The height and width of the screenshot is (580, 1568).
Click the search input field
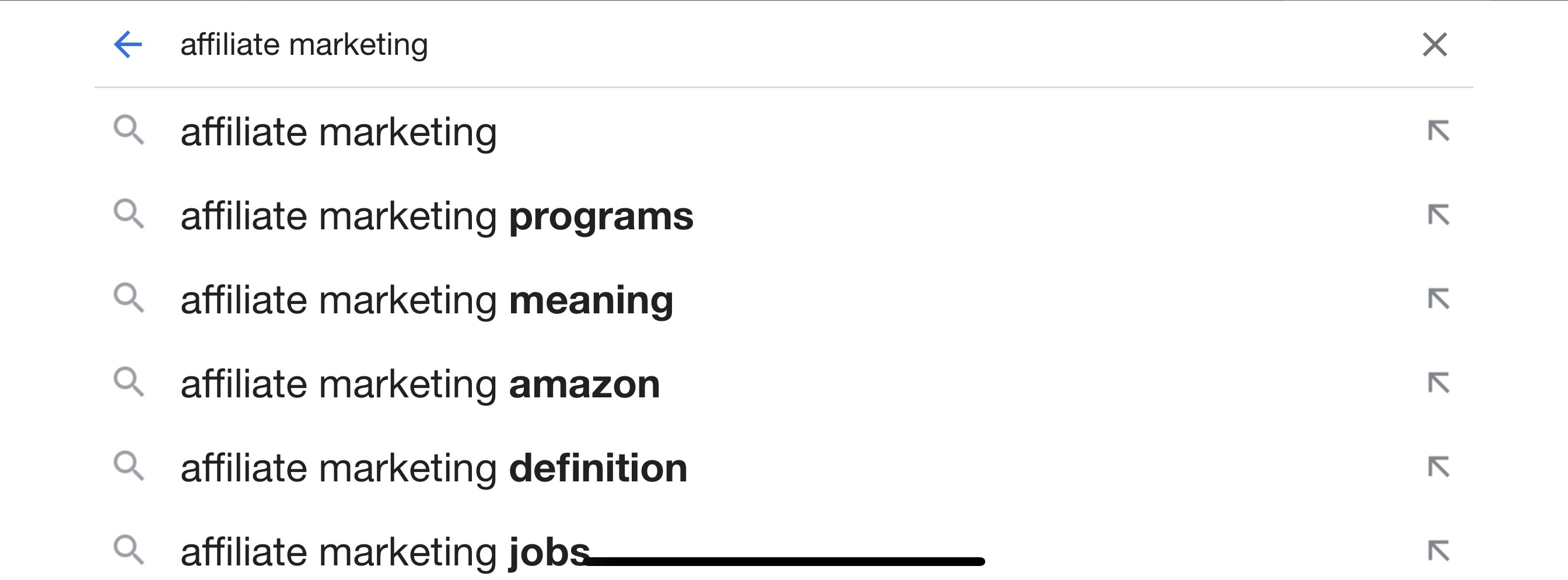(x=730, y=44)
